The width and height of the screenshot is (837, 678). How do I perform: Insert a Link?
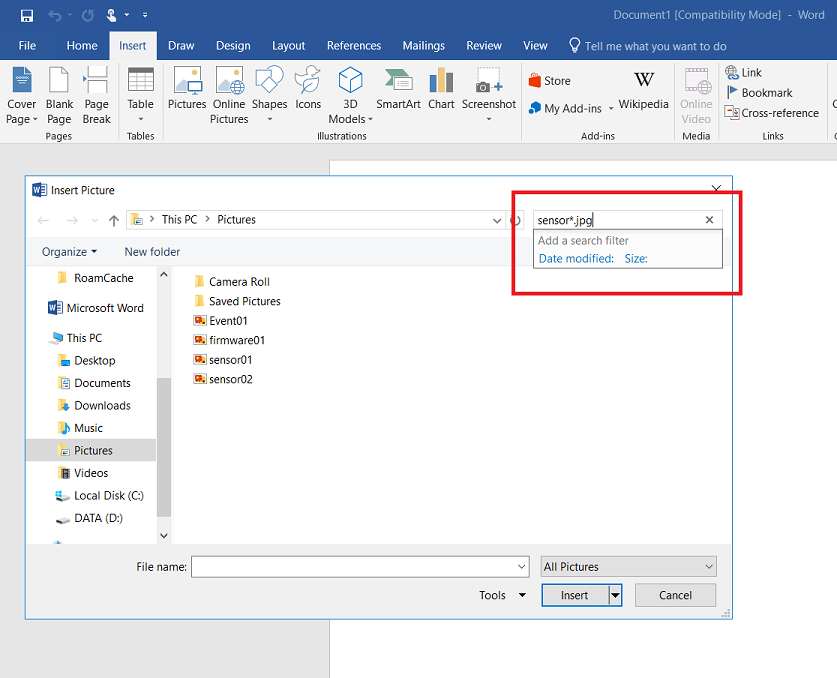click(x=743, y=73)
